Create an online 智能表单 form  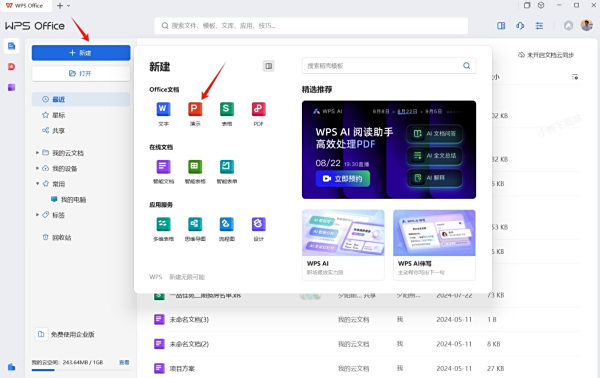click(x=227, y=171)
